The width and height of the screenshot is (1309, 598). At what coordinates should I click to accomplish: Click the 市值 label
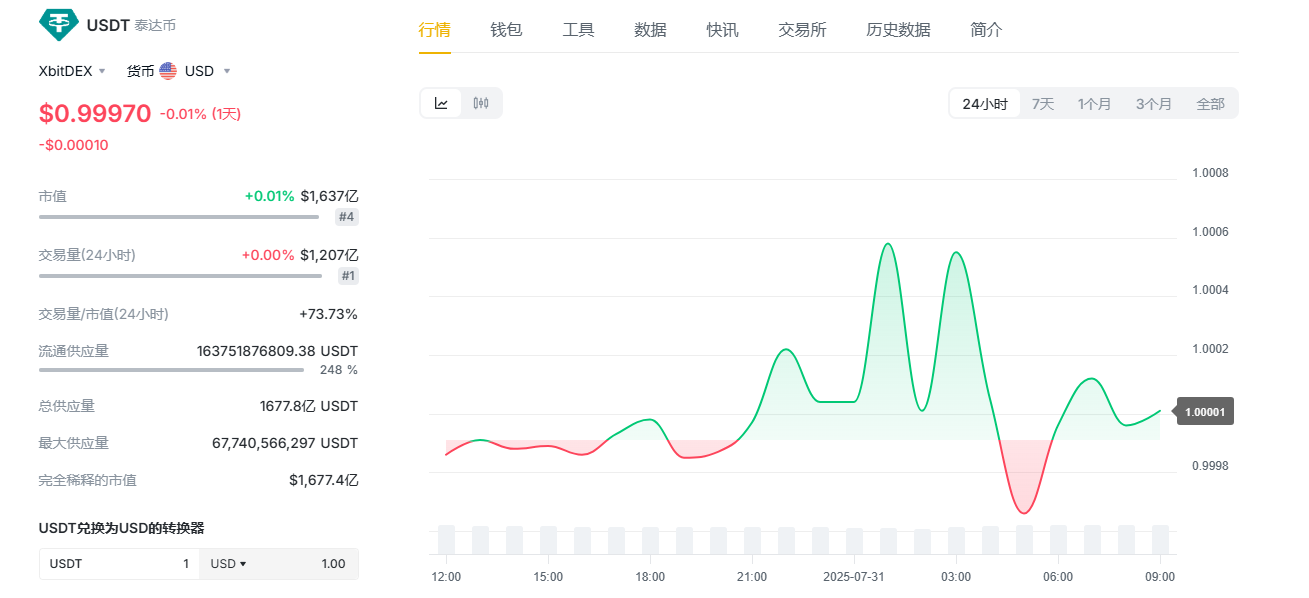coord(53,196)
